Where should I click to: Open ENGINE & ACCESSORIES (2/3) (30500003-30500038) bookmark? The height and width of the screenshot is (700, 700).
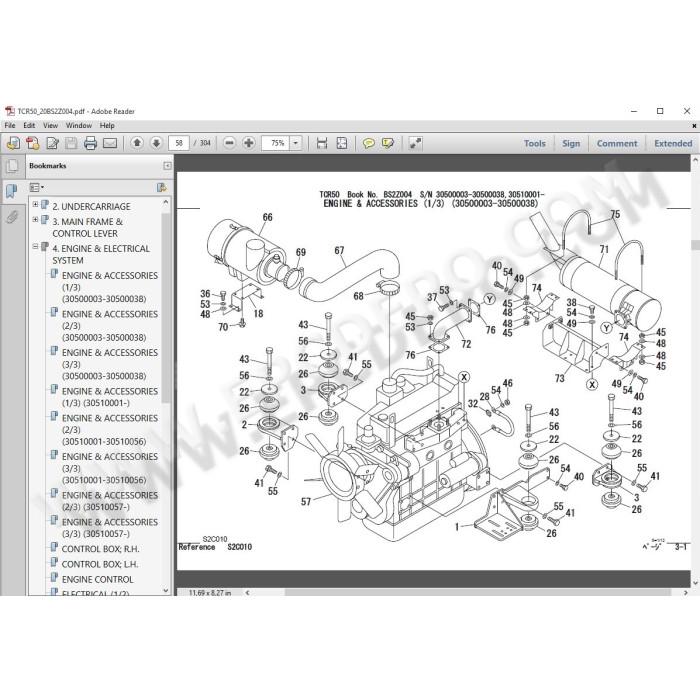click(x=109, y=326)
